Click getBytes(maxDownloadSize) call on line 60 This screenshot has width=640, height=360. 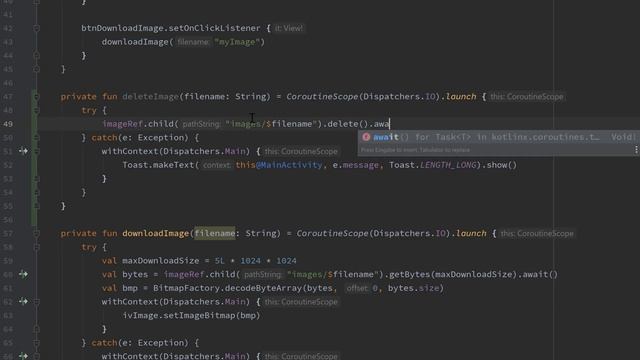coord(453,274)
